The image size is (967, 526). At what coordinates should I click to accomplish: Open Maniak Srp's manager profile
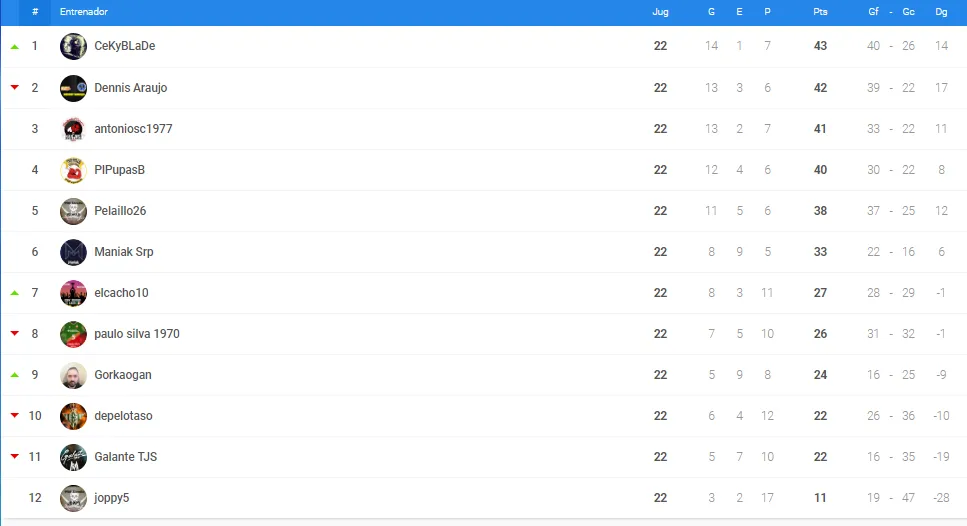point(124,252)
